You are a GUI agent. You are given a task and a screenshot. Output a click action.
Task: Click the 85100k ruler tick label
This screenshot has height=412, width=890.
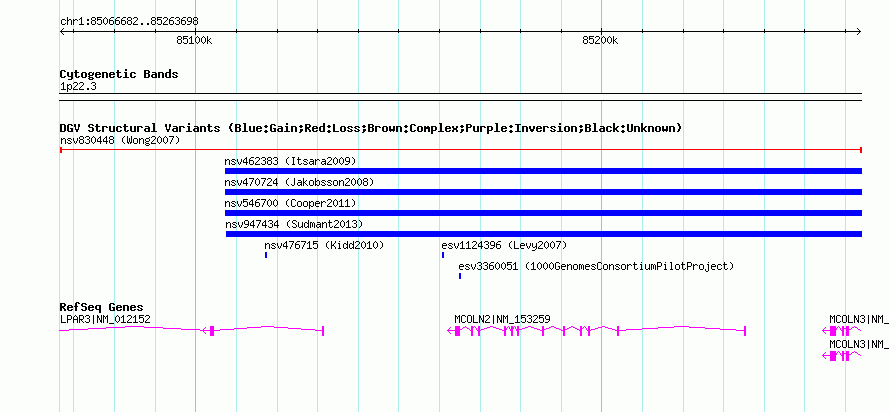coord(194,40)
